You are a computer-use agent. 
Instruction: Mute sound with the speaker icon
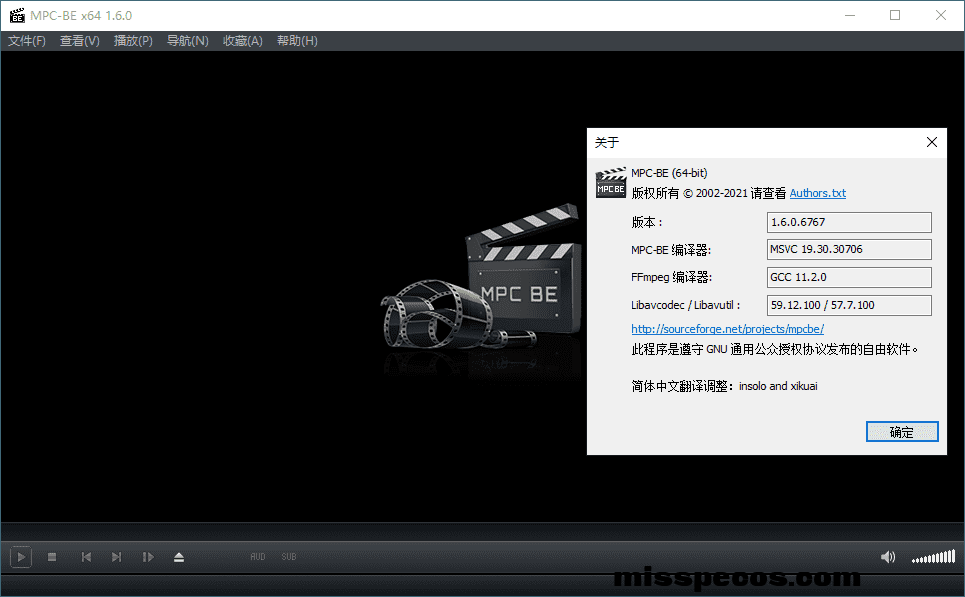pyautogui.click(x=887, y=557)
